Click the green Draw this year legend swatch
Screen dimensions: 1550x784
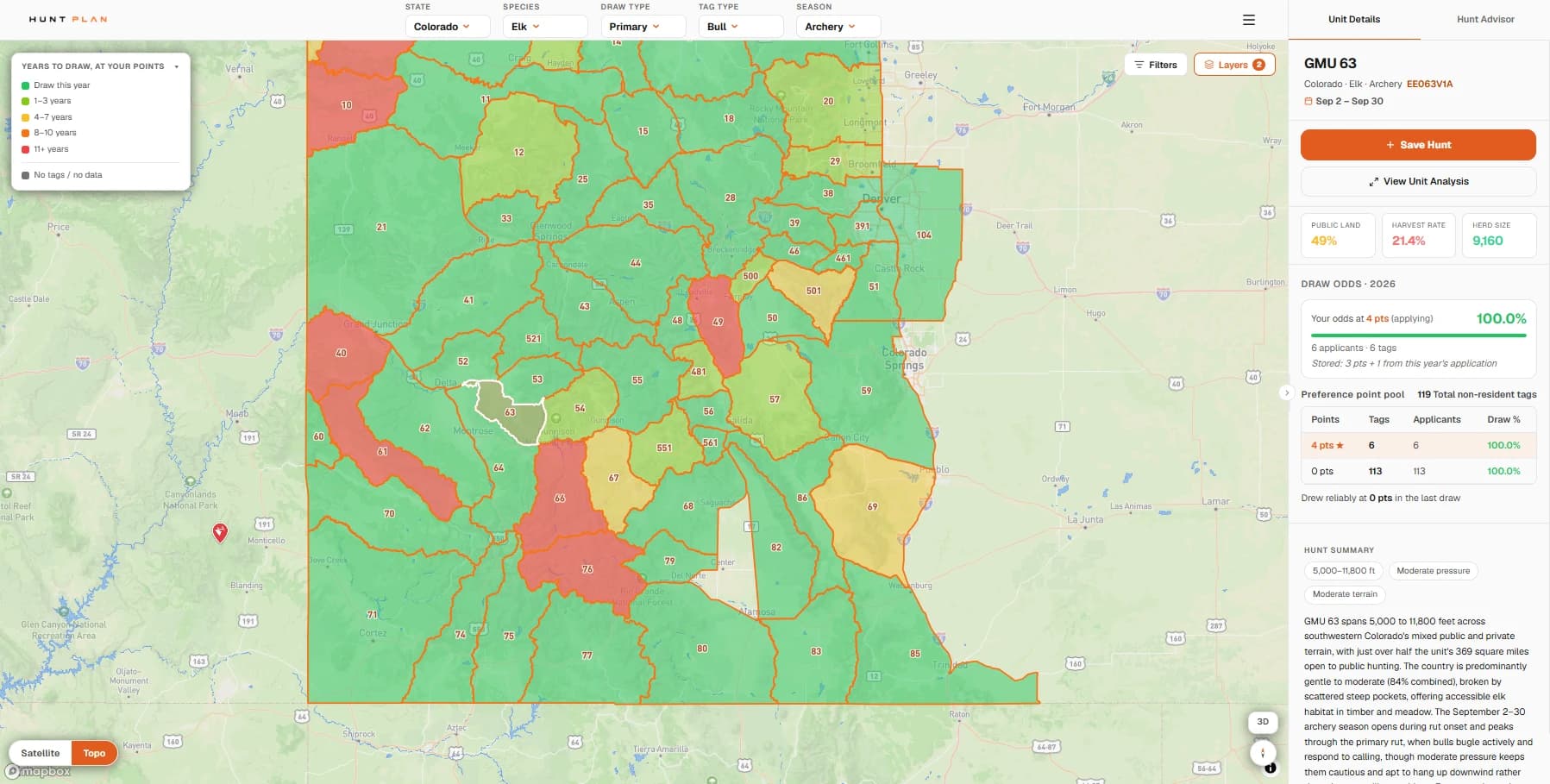26,85
